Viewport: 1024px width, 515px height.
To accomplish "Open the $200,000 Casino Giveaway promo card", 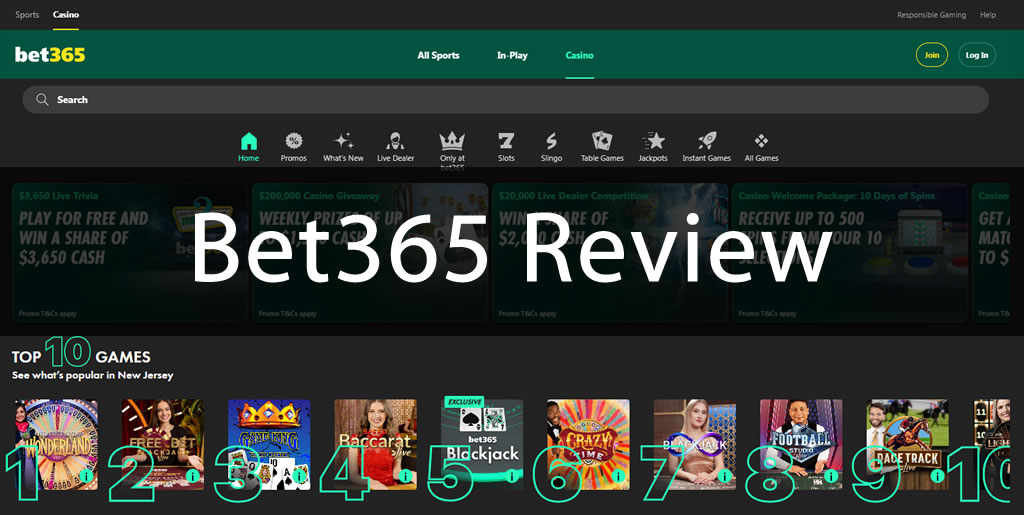I will [x=370, y=253].
